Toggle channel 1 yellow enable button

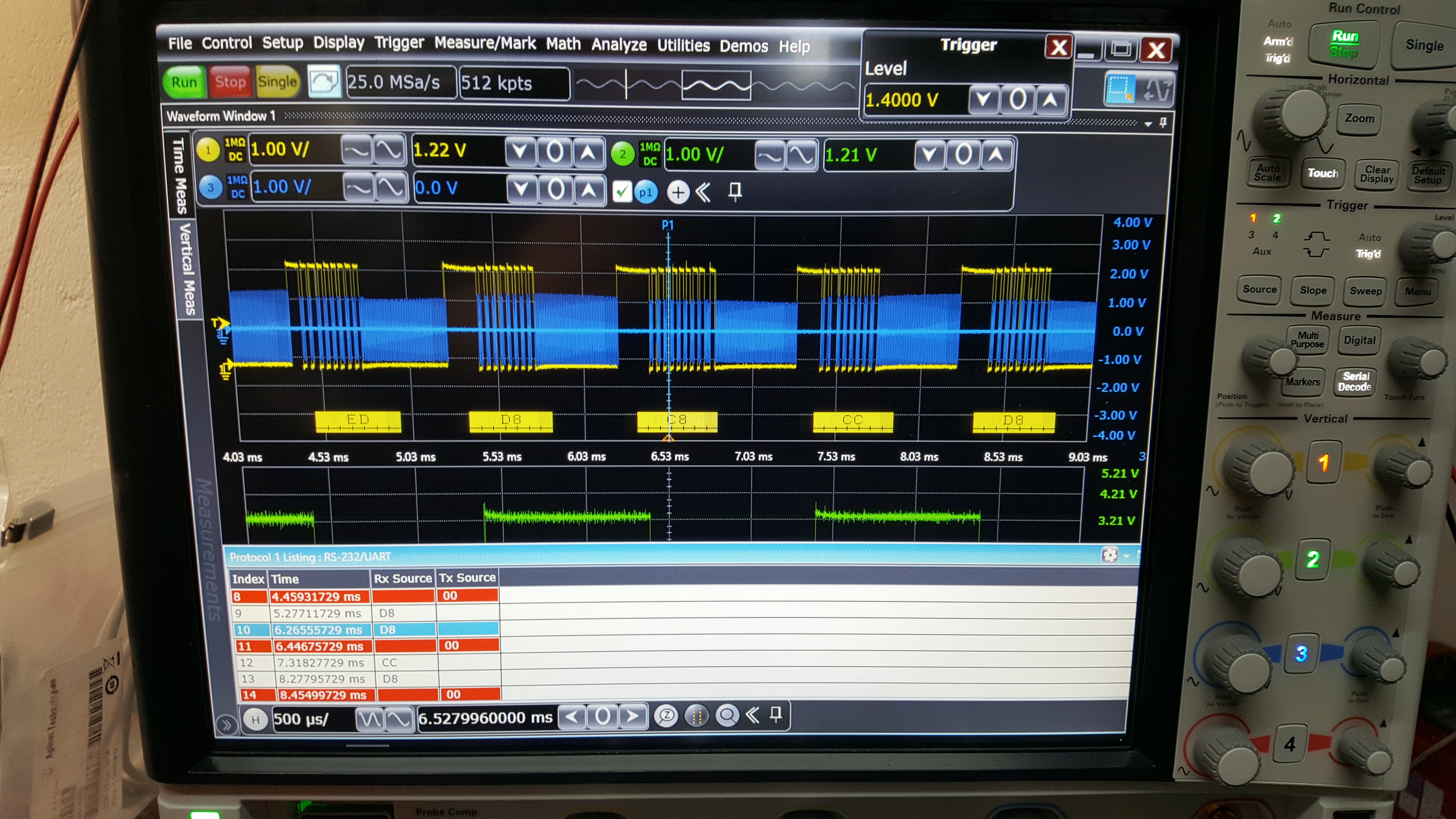click(x=208, y=150)
